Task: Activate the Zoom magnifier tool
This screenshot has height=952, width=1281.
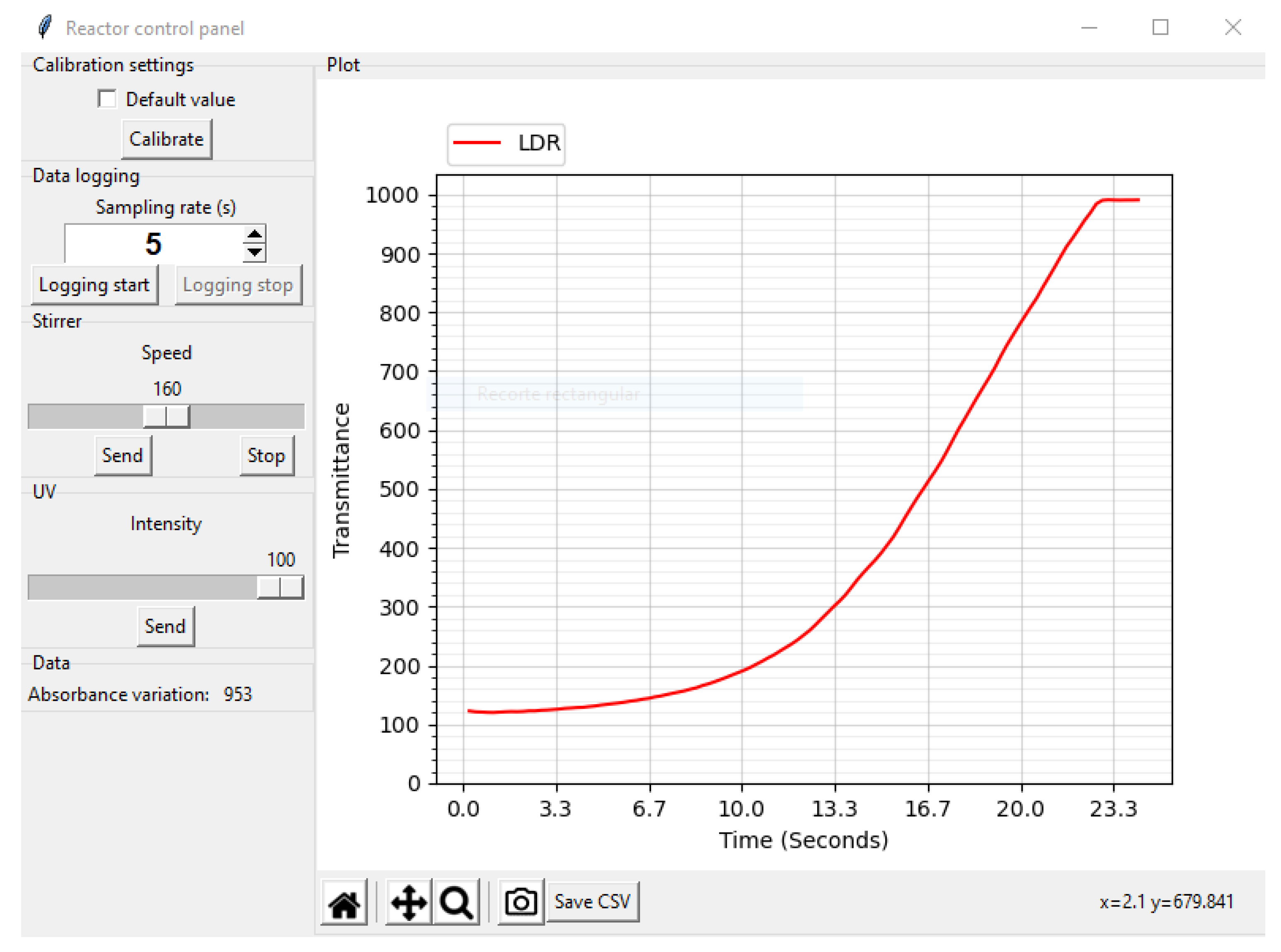Action: click(x=456, y=902)
